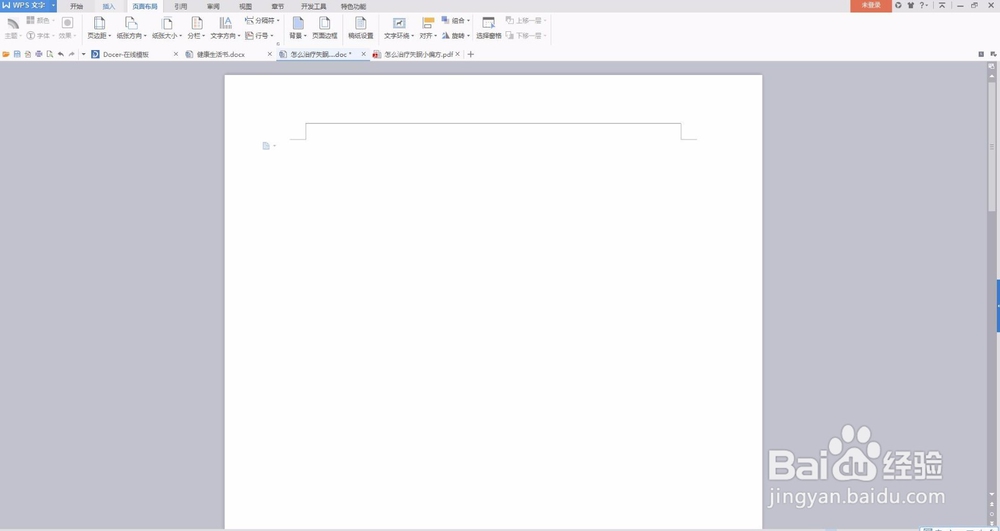Screen dimensions: 1000x531
Task: Close the 怎么治疗失眠小偏方.pdf tab
Action: tap(457, 54)
